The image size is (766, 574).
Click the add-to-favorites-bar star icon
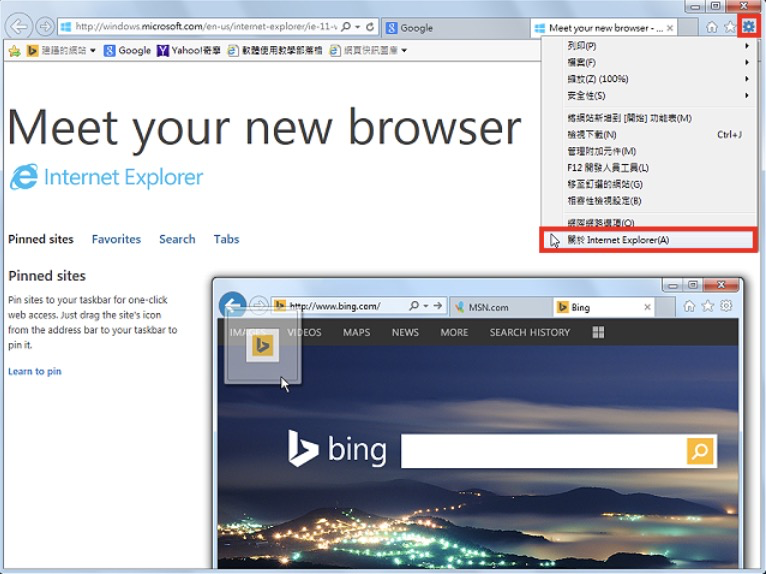(x=15, y=50)
